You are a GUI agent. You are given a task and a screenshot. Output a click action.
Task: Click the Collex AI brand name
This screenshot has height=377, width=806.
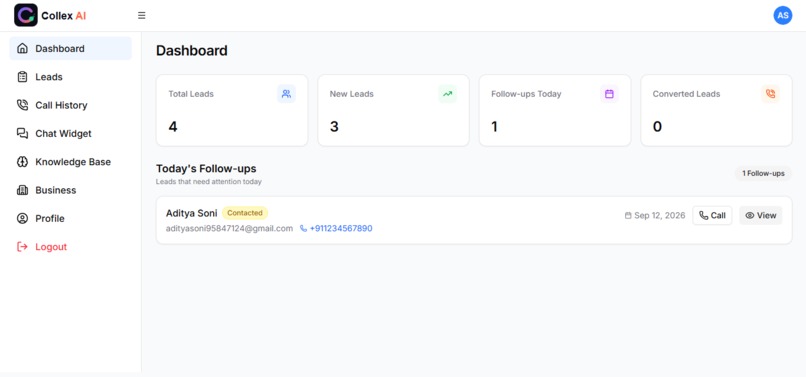[x=64, y=15]
